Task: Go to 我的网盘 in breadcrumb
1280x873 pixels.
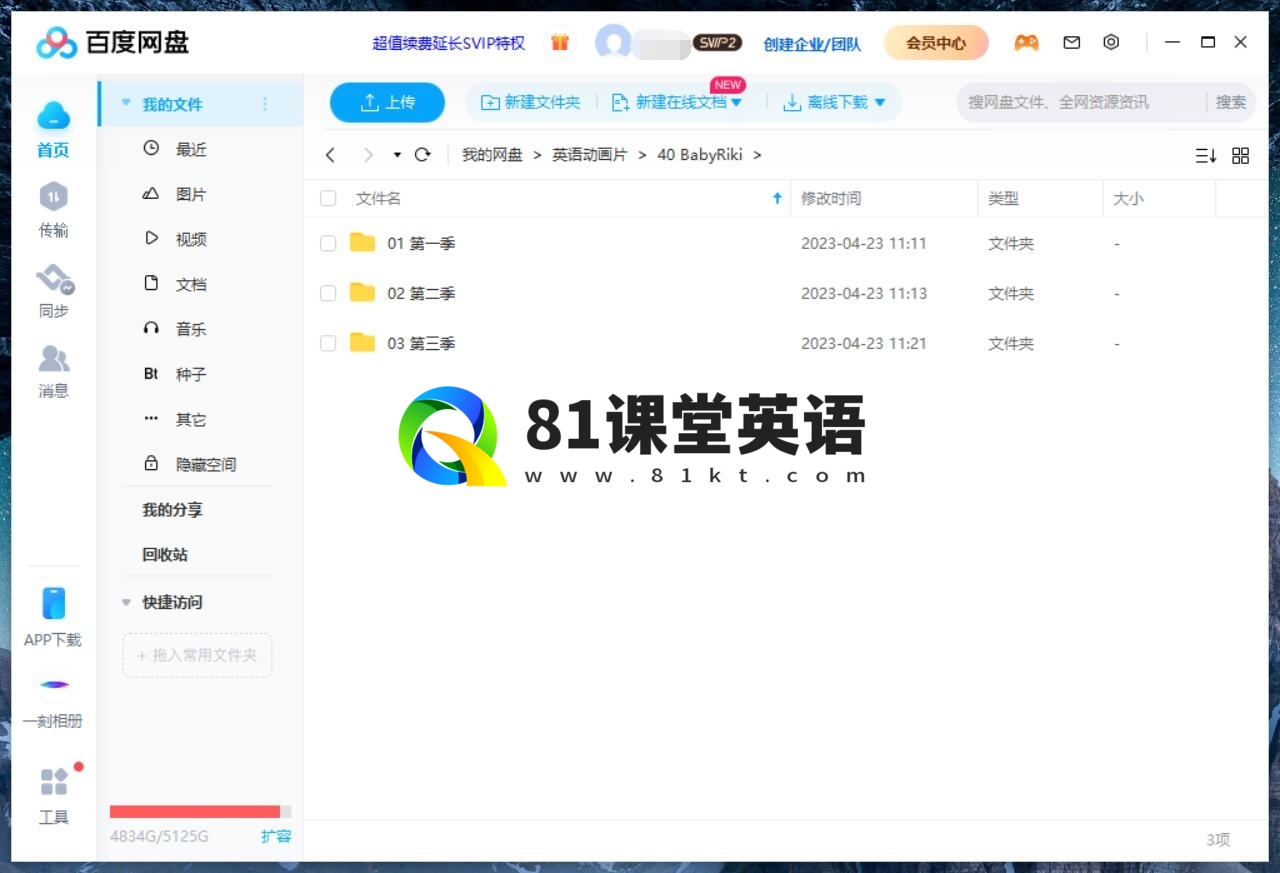Action: (x=492, y=155)
